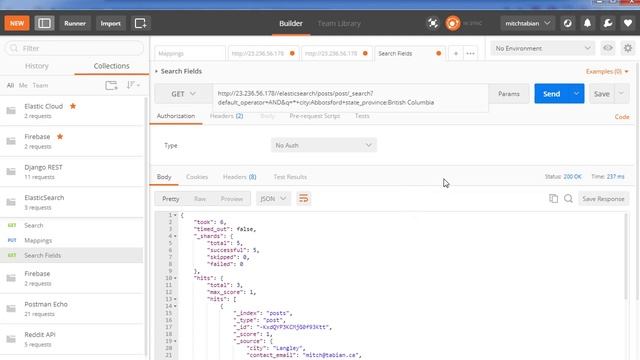The image size is (640, 360).
Task: Open the JSON format dropdown
Action: pyautogui.click(x=273, y=199)
